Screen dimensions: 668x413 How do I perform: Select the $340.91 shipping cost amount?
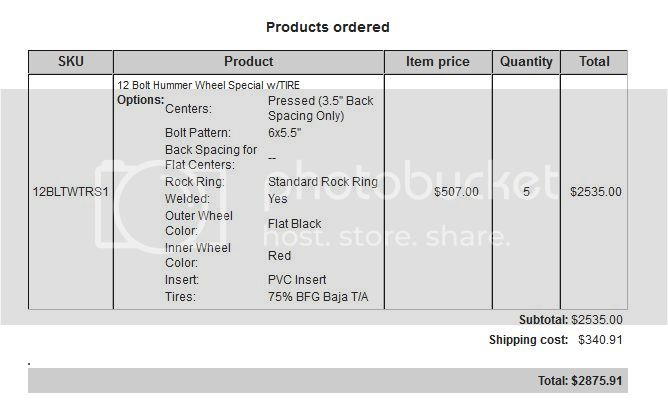click(x=600, y=340)
